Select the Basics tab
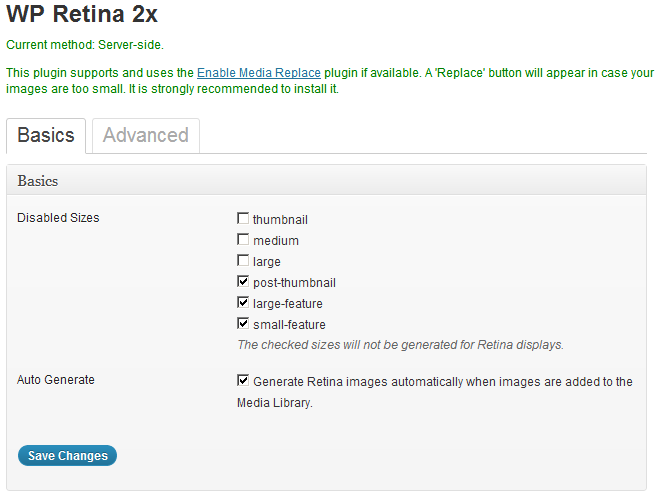The image size is (655, 498). [46, 136]
